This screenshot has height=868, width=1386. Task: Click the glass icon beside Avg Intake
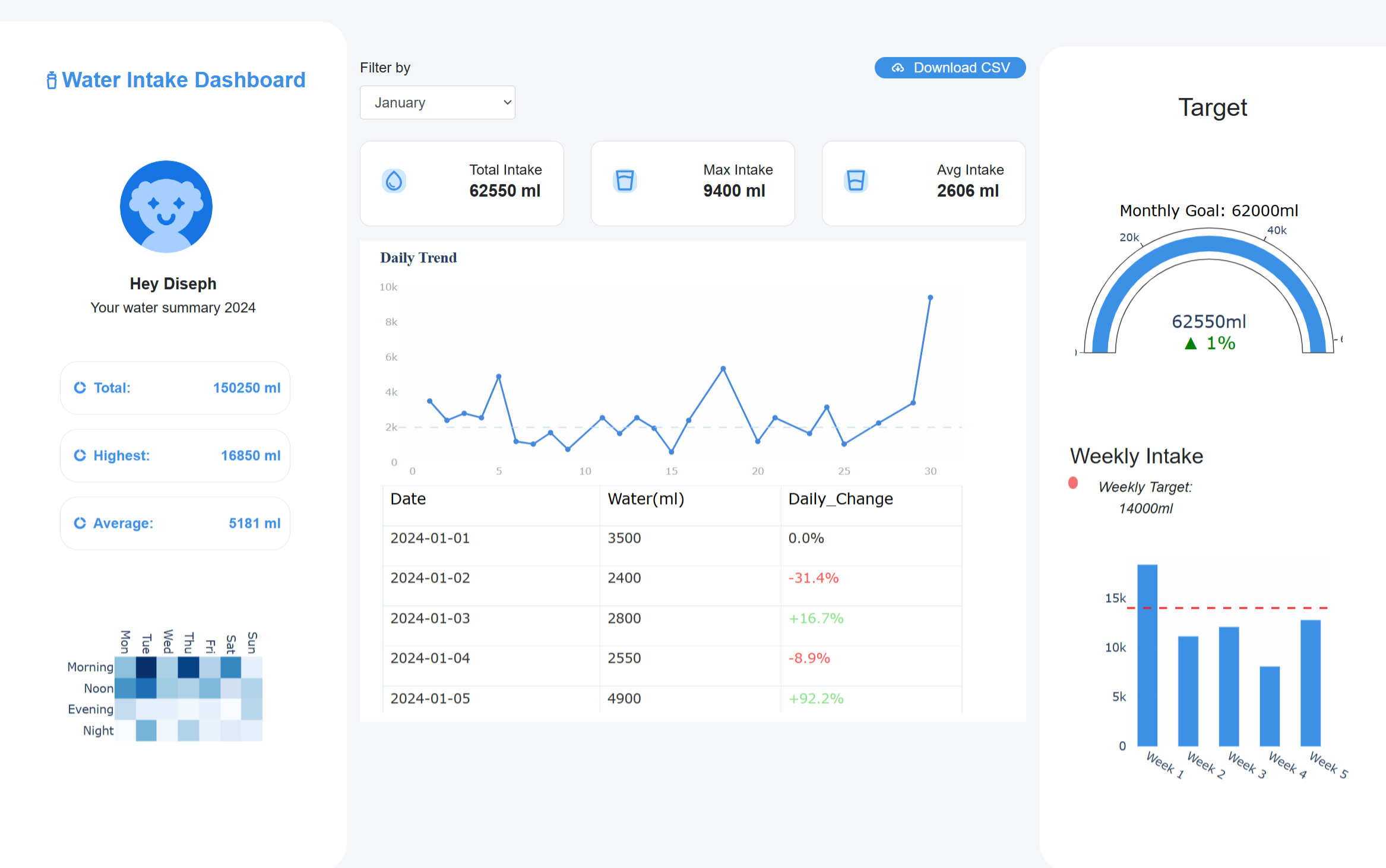click(x=856, y=180)
